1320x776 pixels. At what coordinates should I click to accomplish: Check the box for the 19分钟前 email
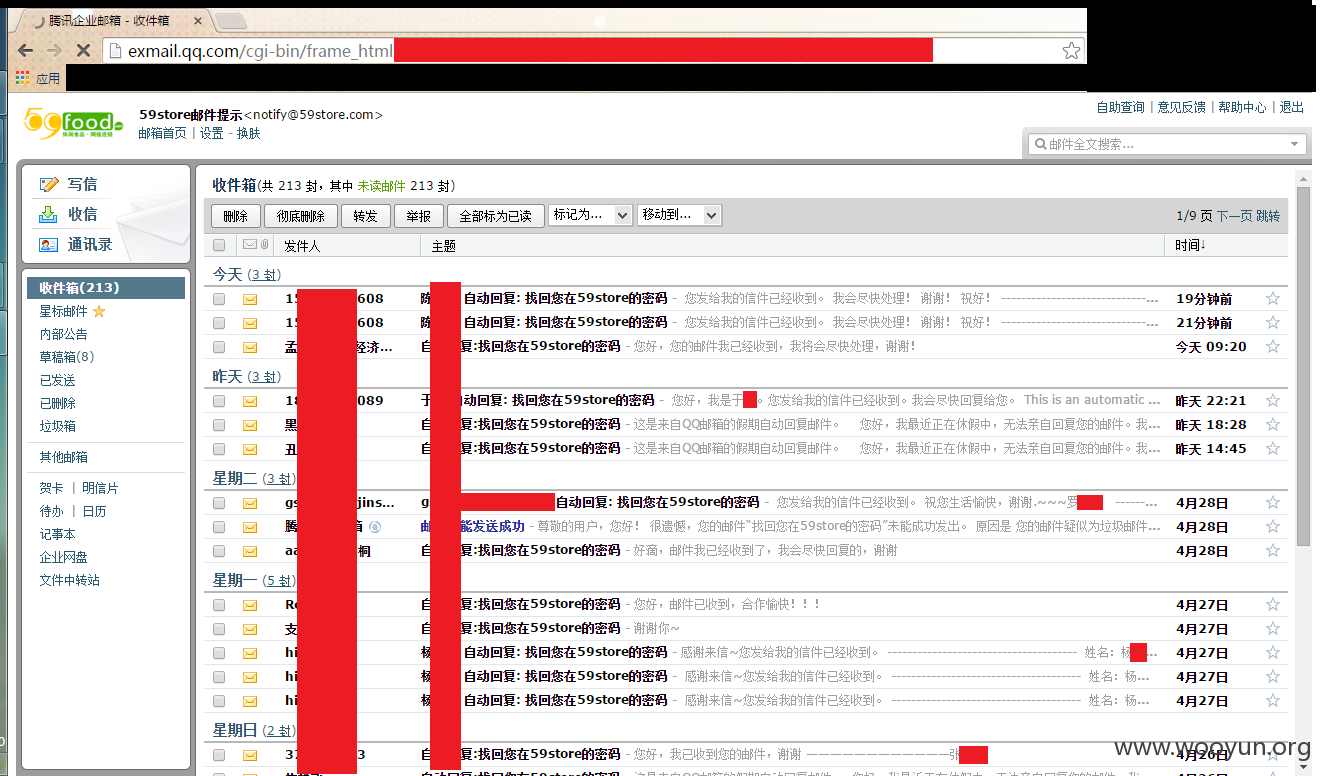219,298
